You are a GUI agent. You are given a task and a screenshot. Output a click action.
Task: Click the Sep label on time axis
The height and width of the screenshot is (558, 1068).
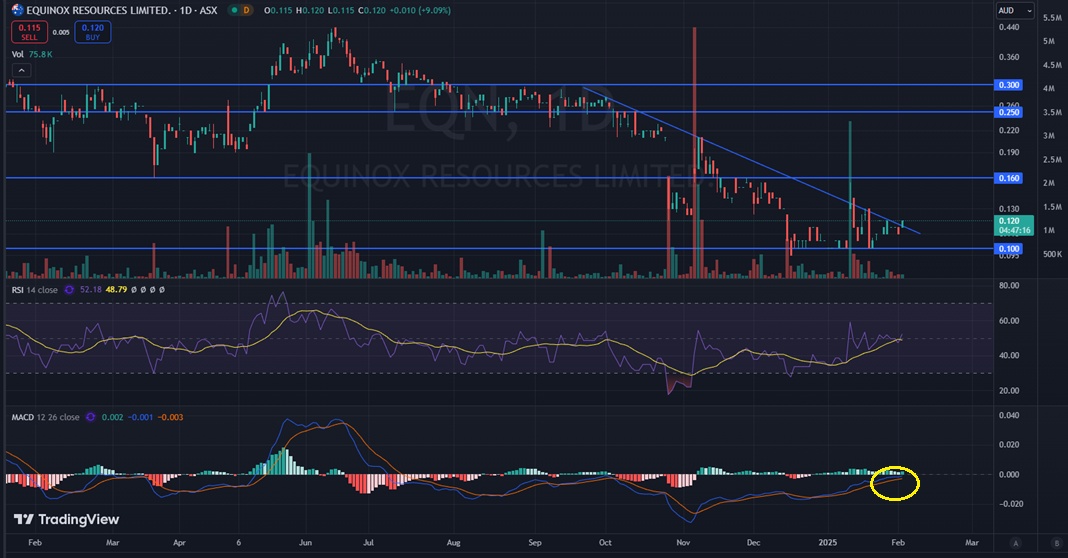pos(535,543)
